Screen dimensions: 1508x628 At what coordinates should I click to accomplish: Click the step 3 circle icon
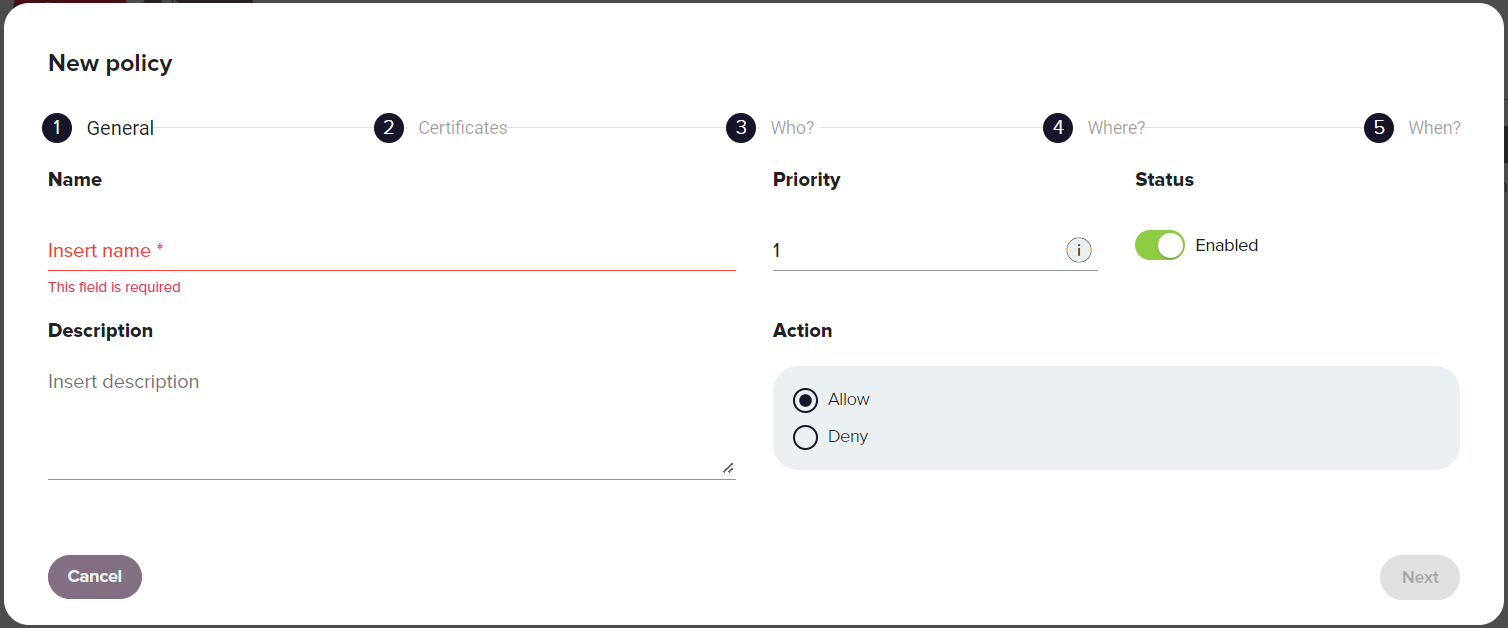click(741, 128)
